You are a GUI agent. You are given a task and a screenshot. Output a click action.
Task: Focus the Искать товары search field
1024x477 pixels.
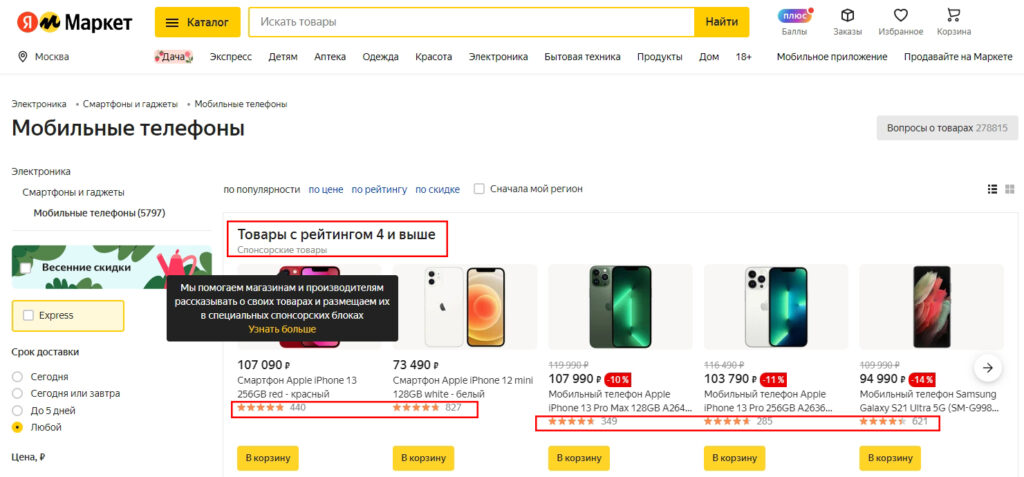[471, 22]
